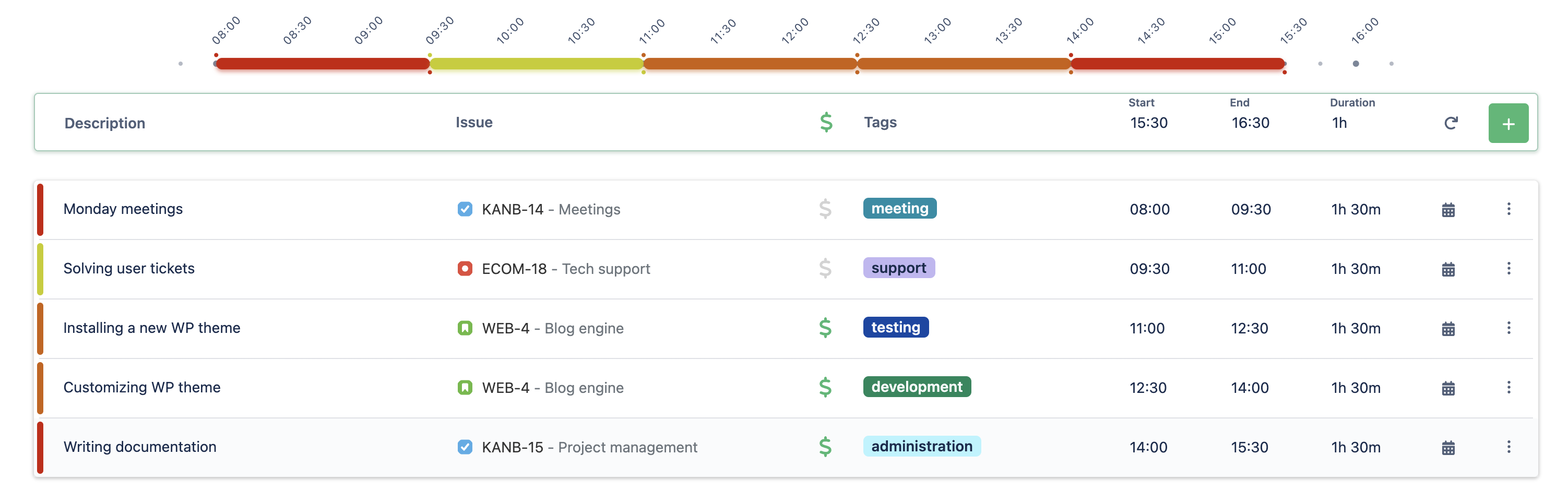The width and height of the screenshot is (1568, 503).
Task: Click the green plus add entry button
Action: pos(1508,124)
